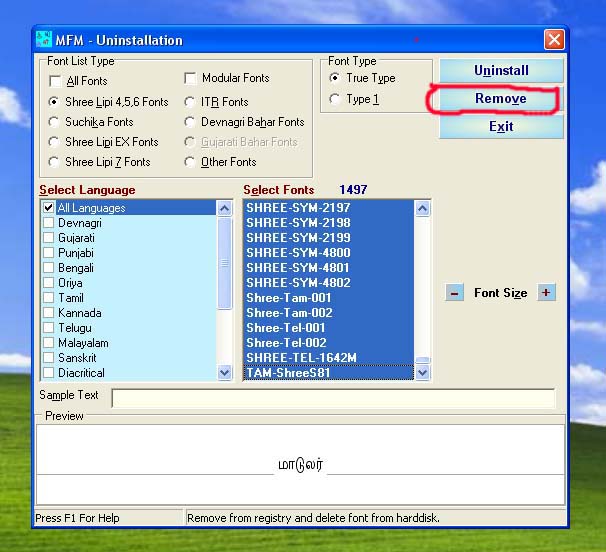Check the Malayalam language box
This screenshot has height=552, width=606.
point(48,343)
